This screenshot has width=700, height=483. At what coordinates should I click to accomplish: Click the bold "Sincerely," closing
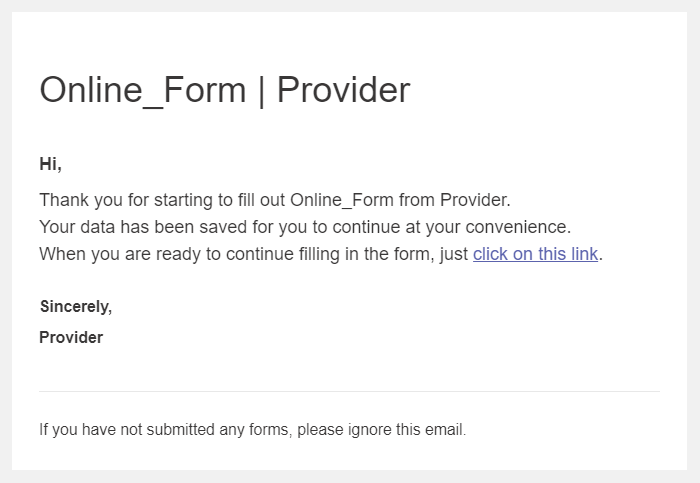[75, 306]
